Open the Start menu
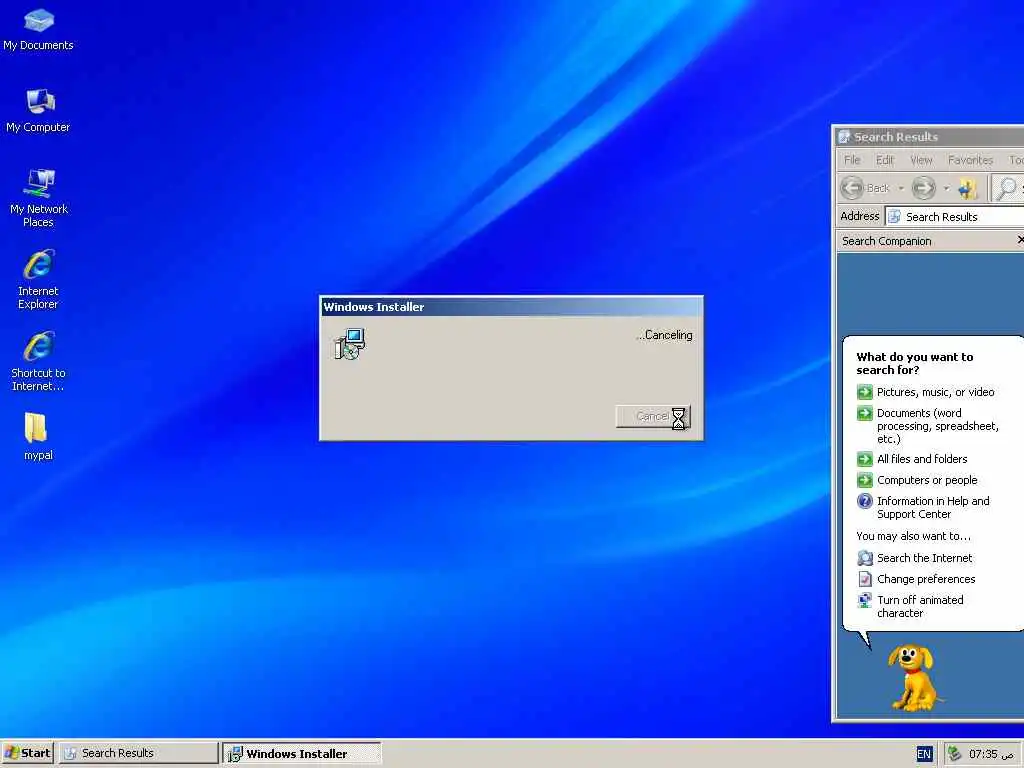Image resolution: width=1024 pixels, height=768 pixels. (27, 753)
